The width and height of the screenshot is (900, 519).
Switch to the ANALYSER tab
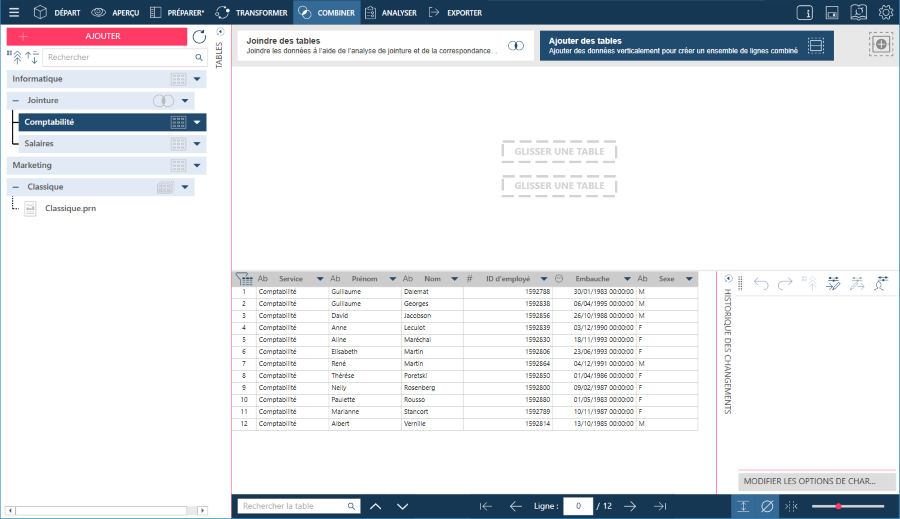click(391, 13)
